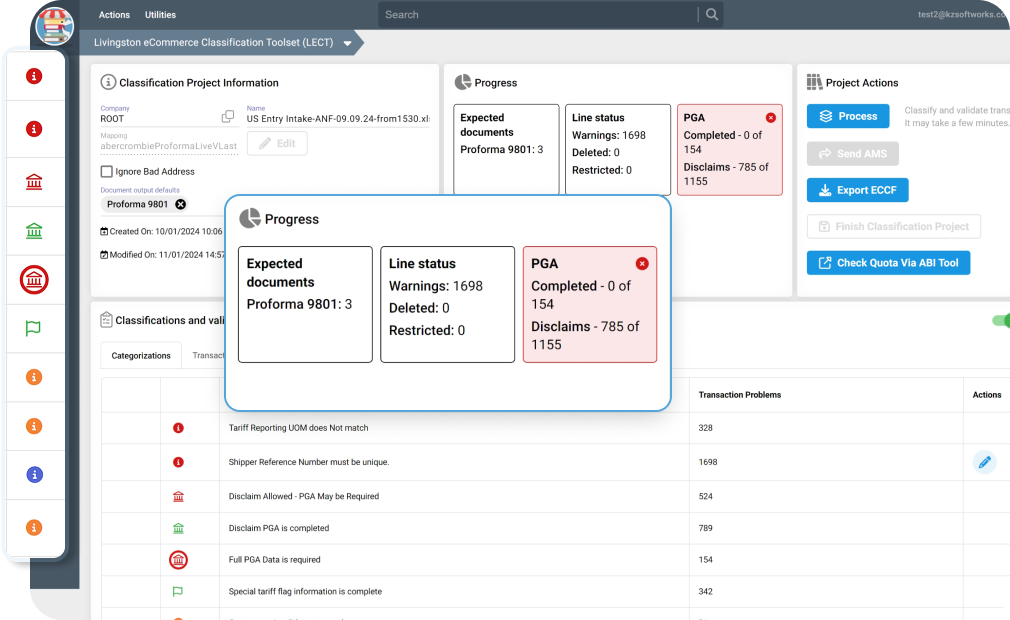The image size is (1010, 620).
Task: Click the value 524 in Transaction Problems
Action: coord(705,496)
